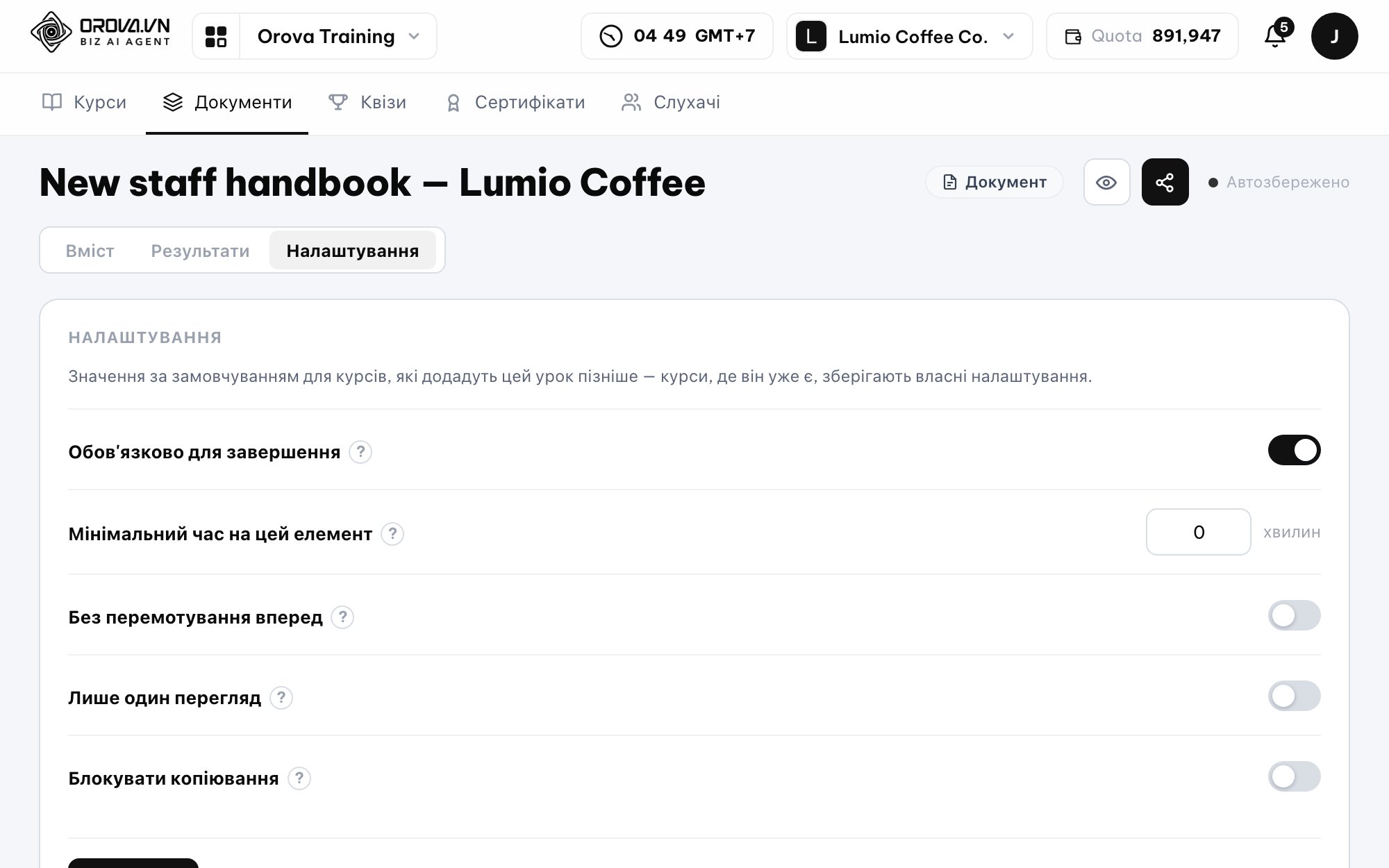
Task: Help icon beside Лише один перегляд
Action: [x=281, y=698]
